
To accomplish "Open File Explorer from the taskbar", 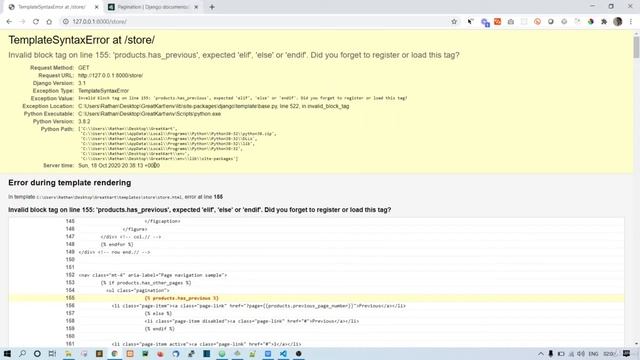I will [68, 353].
